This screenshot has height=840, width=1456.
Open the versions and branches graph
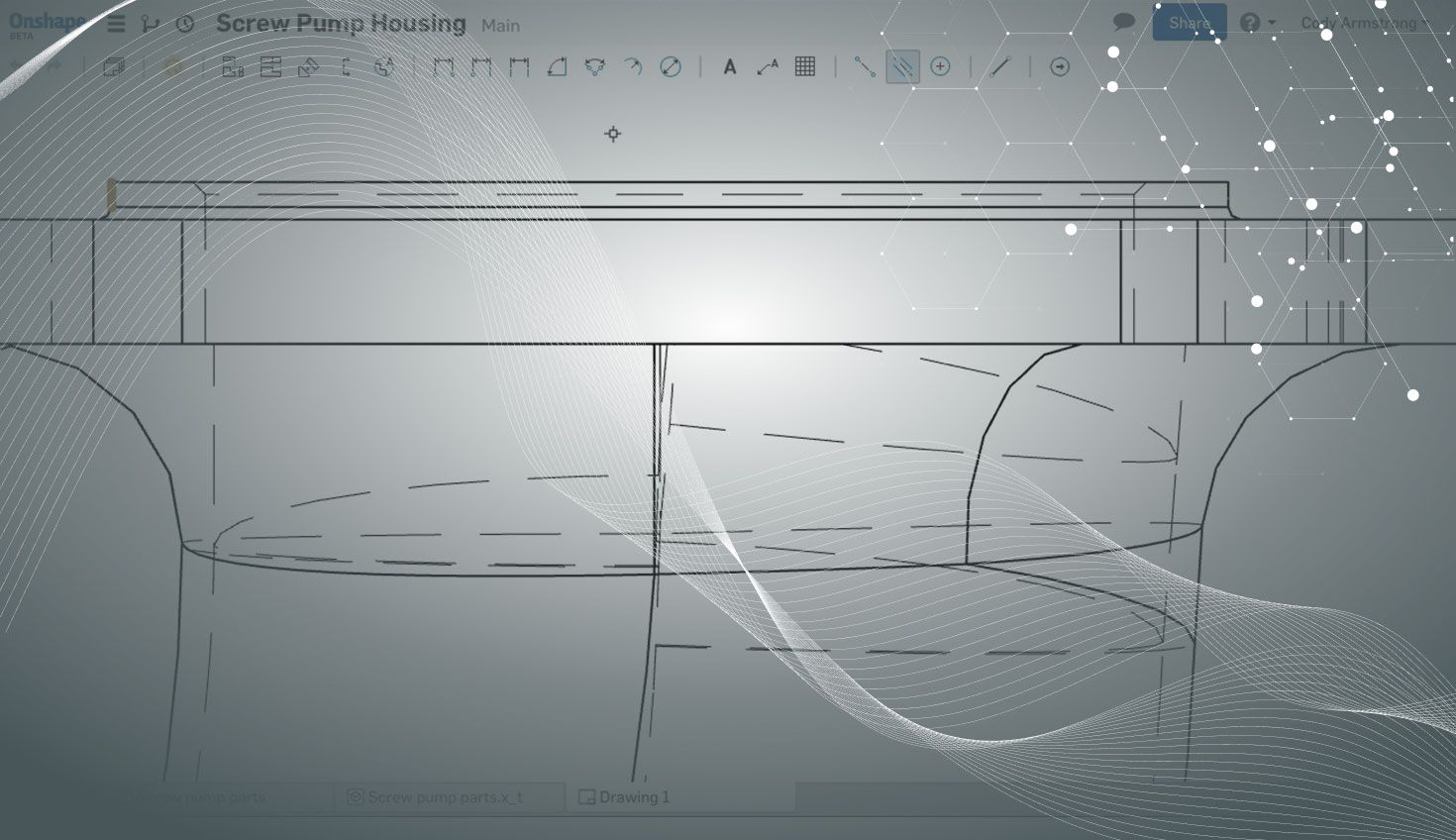pyautogui.click(x=150, y=24)
